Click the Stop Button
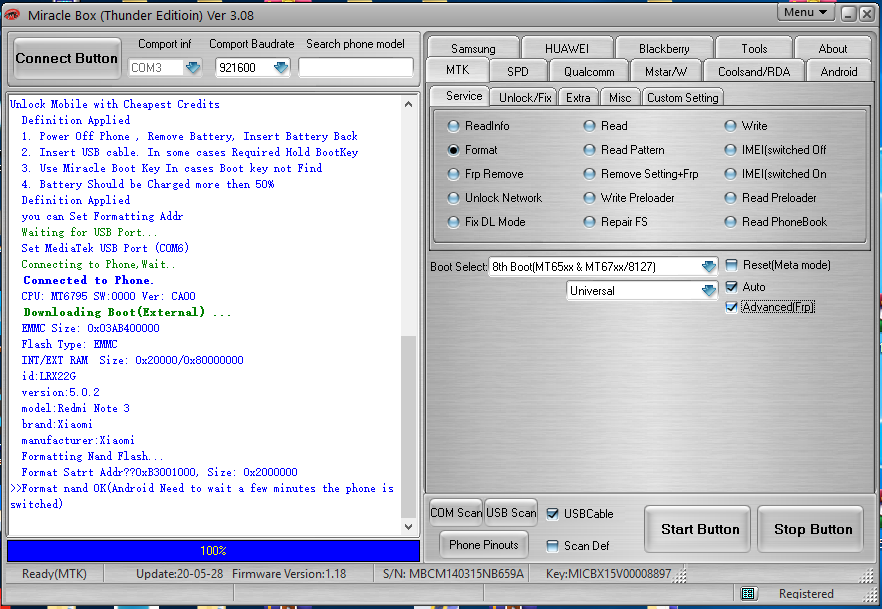The height and width of the screenshot is (609, 882). [x=813, y=529]
